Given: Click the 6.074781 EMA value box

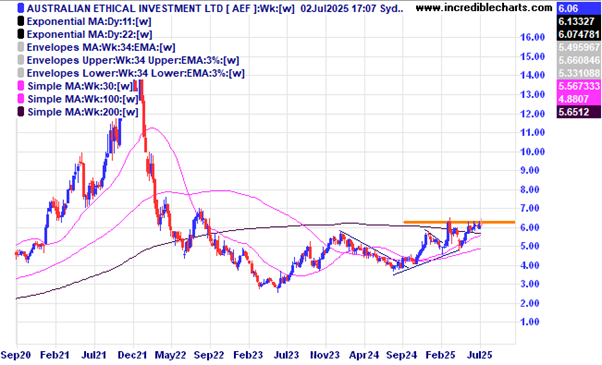Looking at the screenshot, I should [579, 34].
